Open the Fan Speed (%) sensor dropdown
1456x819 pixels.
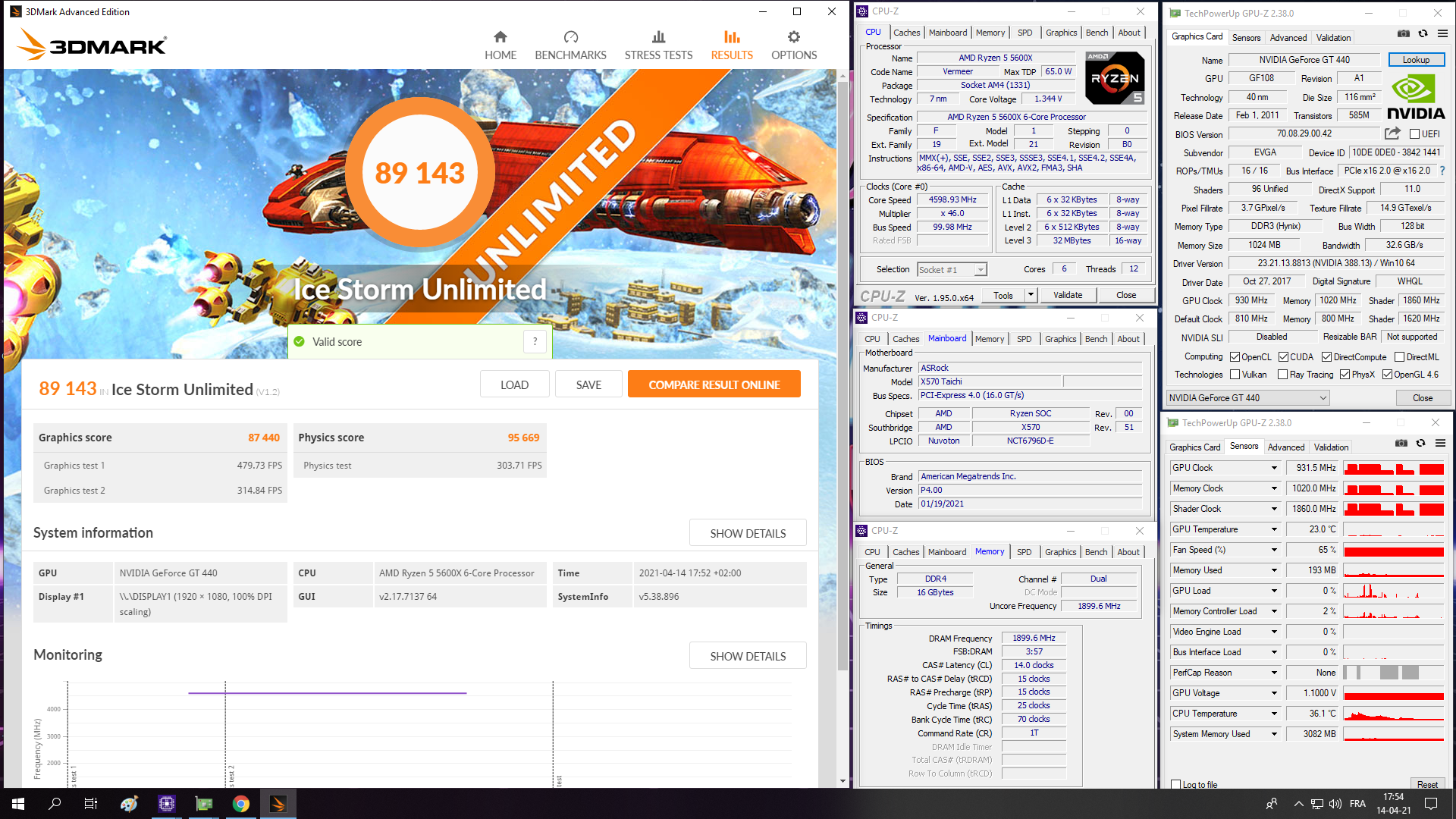click(1274, 550)
